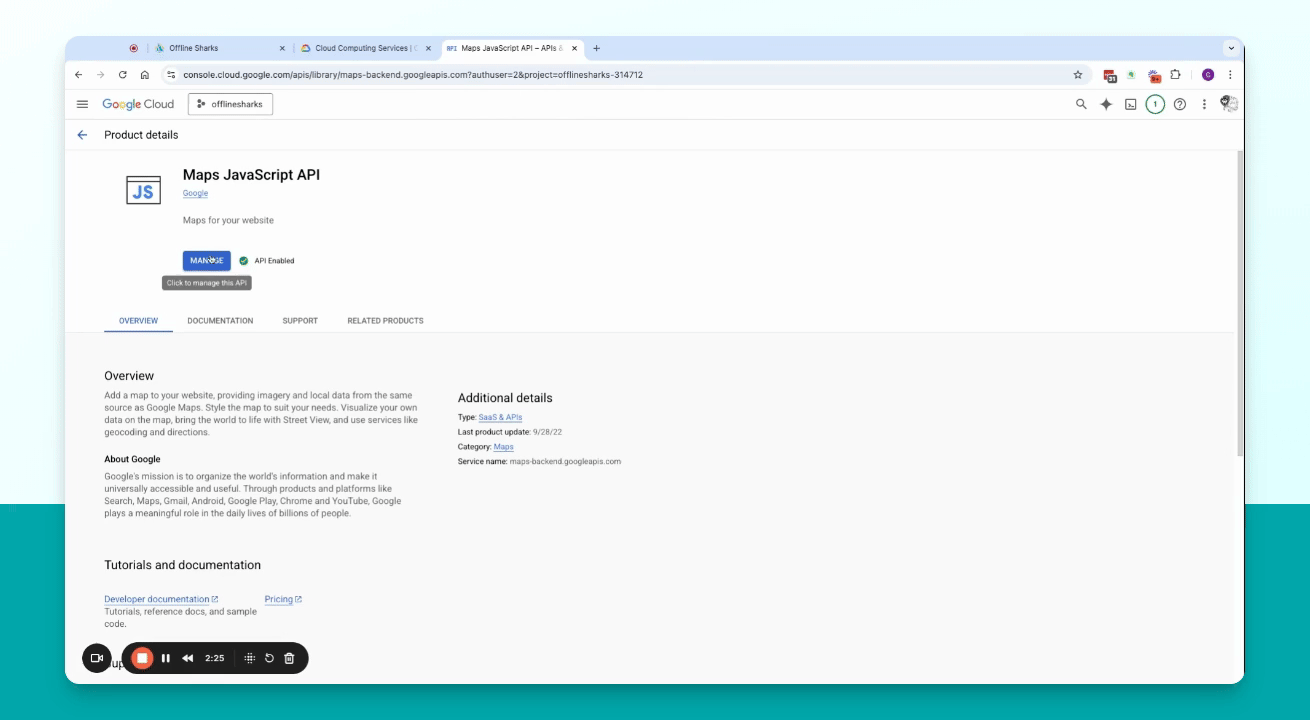This screenshot has height=720, width=1310.
Task: Pause the screen recording
Action: 166,658
